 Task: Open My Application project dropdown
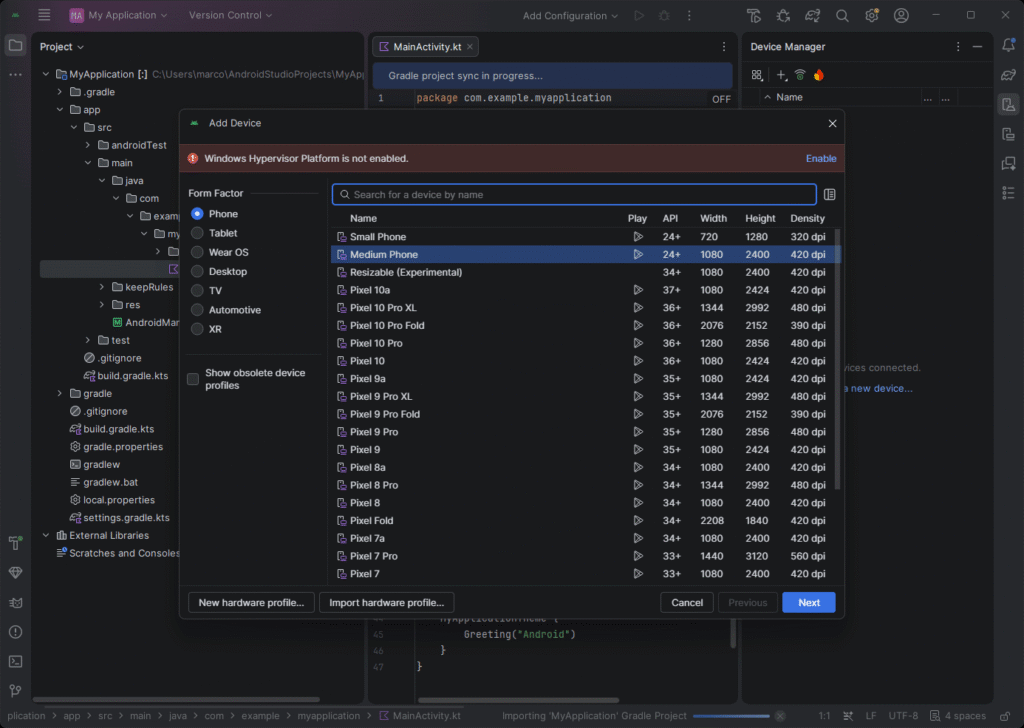(x=118, y=15)
